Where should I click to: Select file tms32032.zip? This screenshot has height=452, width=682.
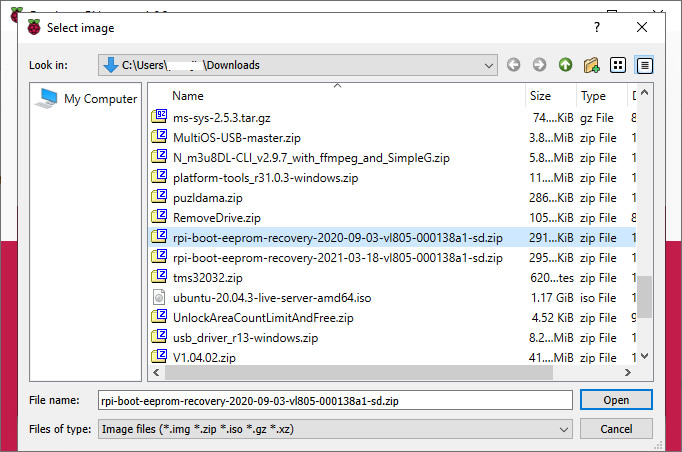tap(207, 278)
